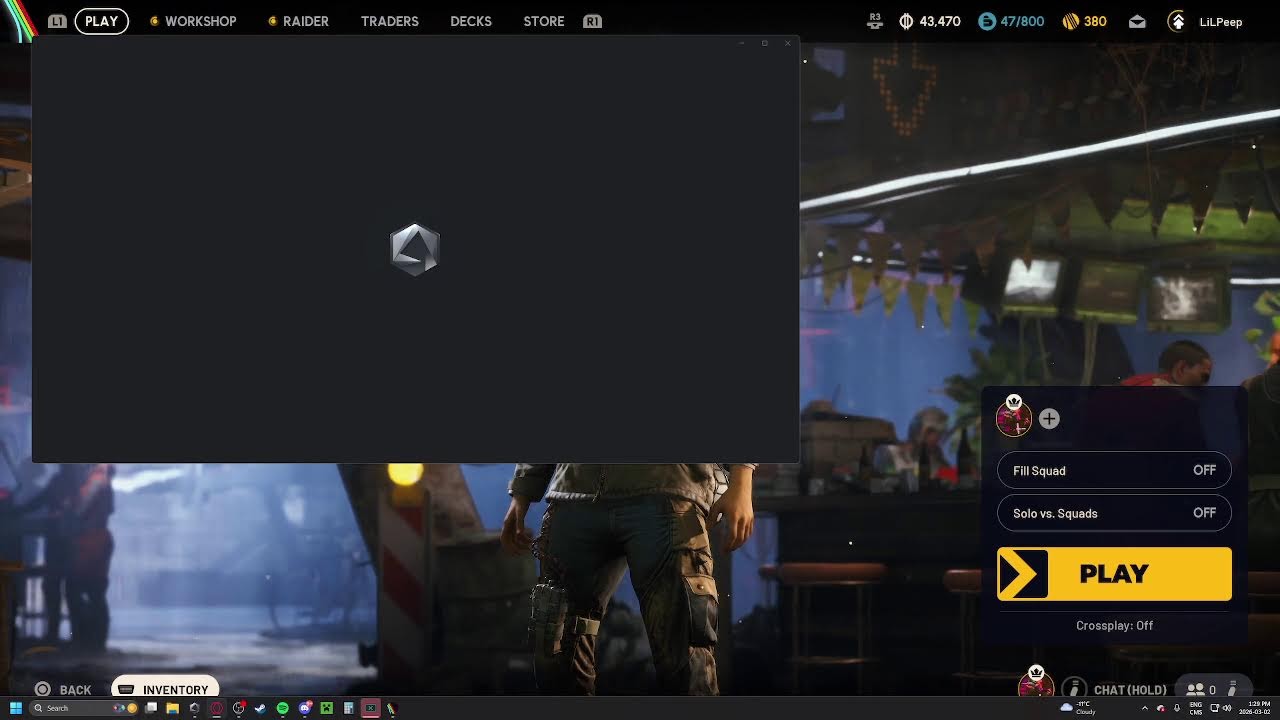
Task: Click the player level rank icon
Action: coord(1178,21)
